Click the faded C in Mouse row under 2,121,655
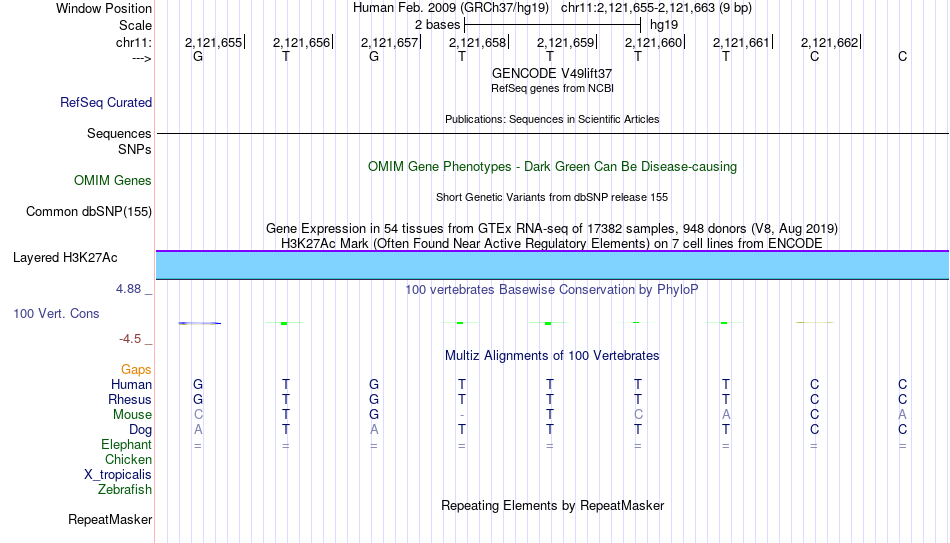950x543 pixels. click(198, 415)
